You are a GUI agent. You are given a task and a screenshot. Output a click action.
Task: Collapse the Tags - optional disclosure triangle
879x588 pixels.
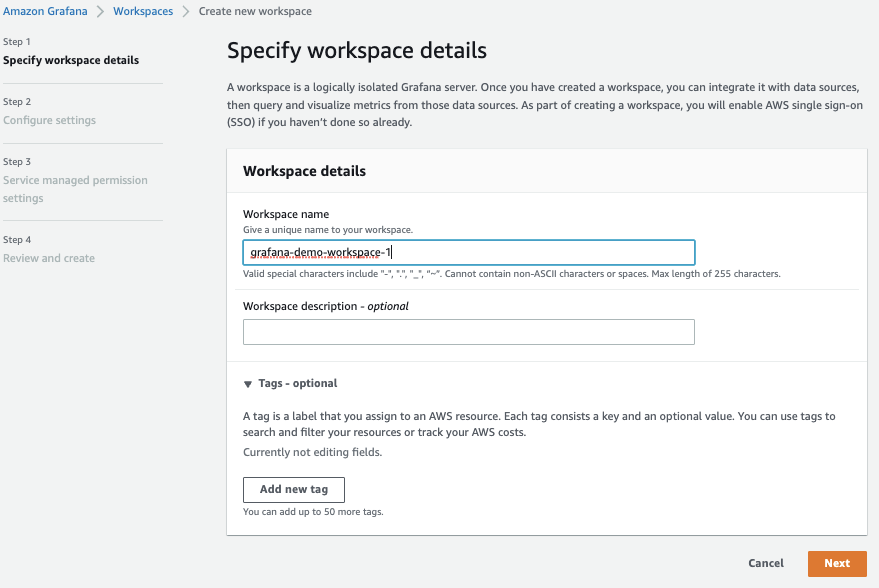click(248, 384)
